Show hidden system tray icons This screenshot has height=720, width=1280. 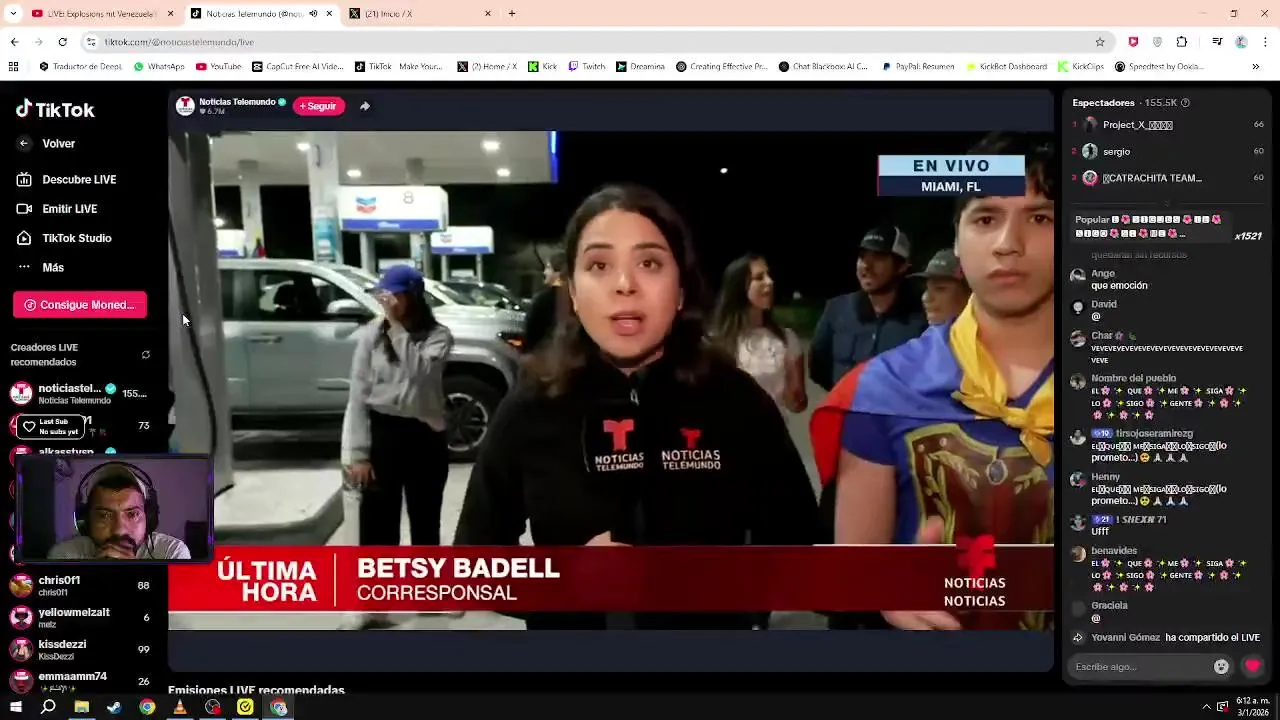1206,707
